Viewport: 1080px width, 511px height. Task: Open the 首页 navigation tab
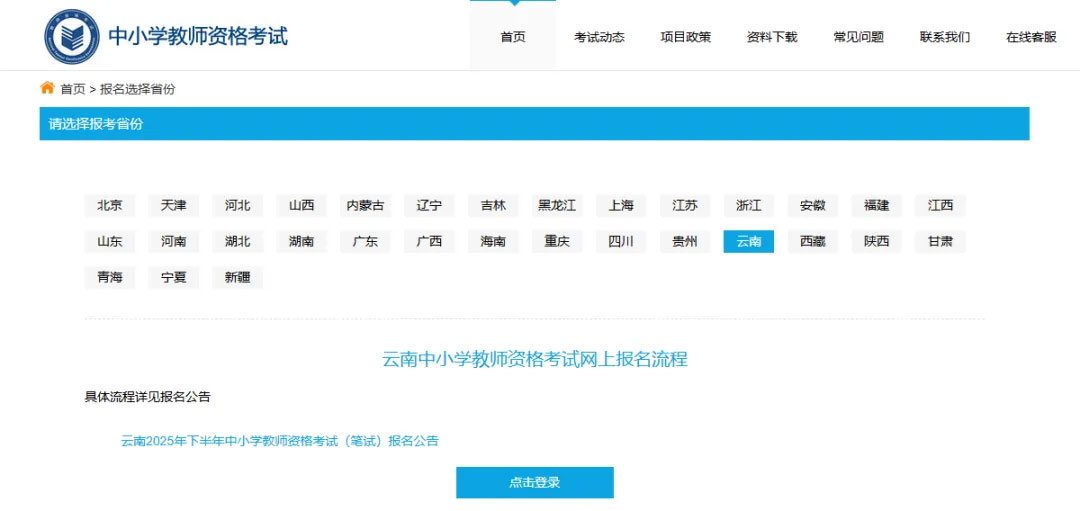coord(512,37)
